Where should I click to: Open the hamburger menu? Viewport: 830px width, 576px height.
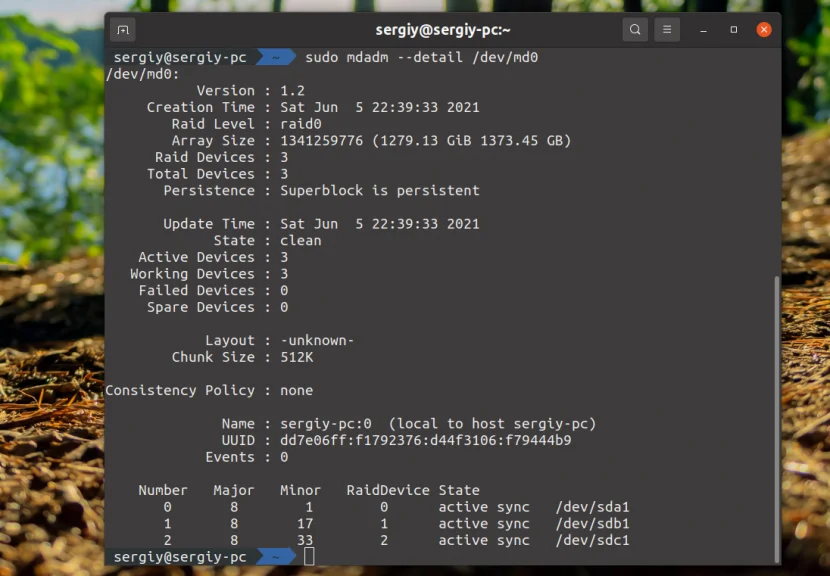pyautogui.click(x=667, y=29)
